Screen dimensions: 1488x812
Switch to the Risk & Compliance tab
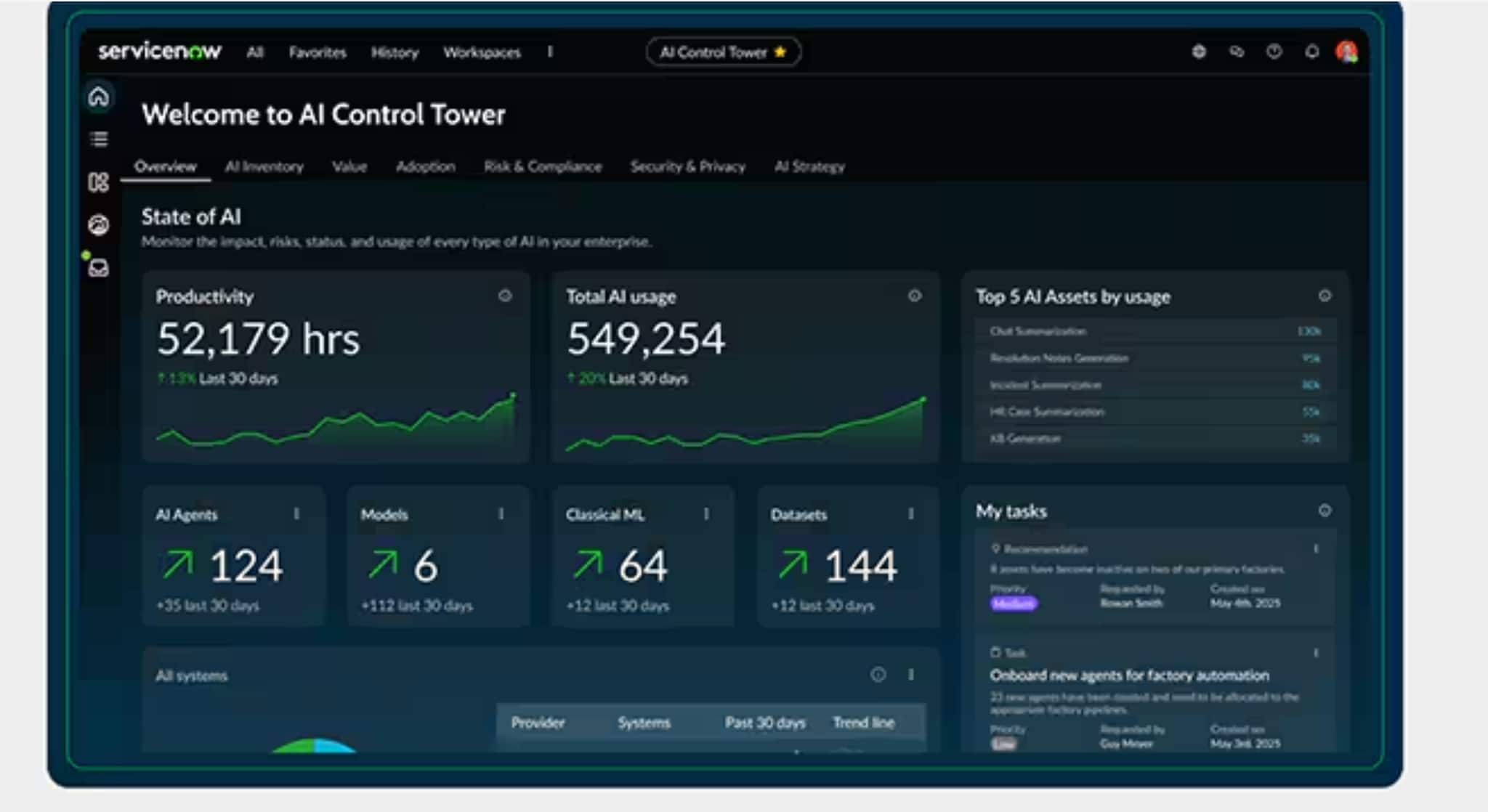point(543,166)
